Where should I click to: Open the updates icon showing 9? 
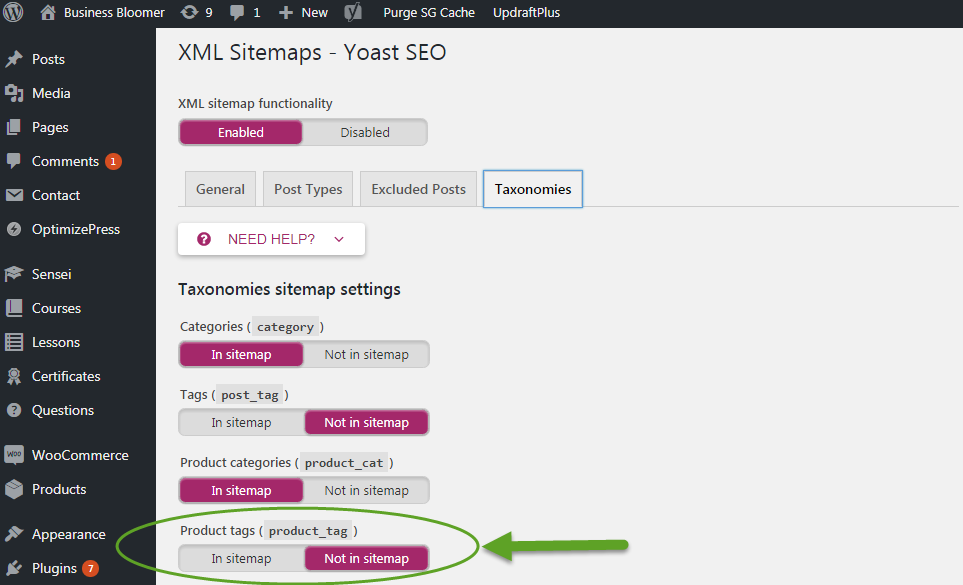(x=189, y=13)
